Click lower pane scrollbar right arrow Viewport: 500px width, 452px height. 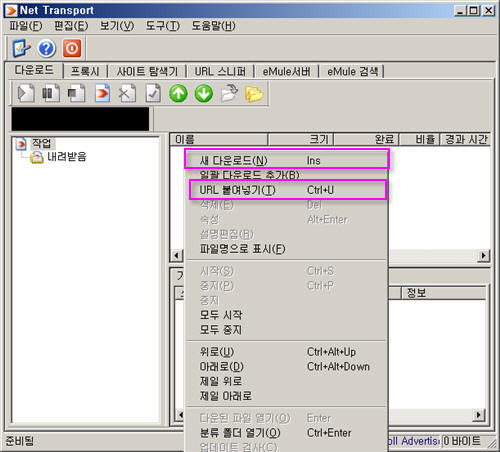(x=479, y=415)
